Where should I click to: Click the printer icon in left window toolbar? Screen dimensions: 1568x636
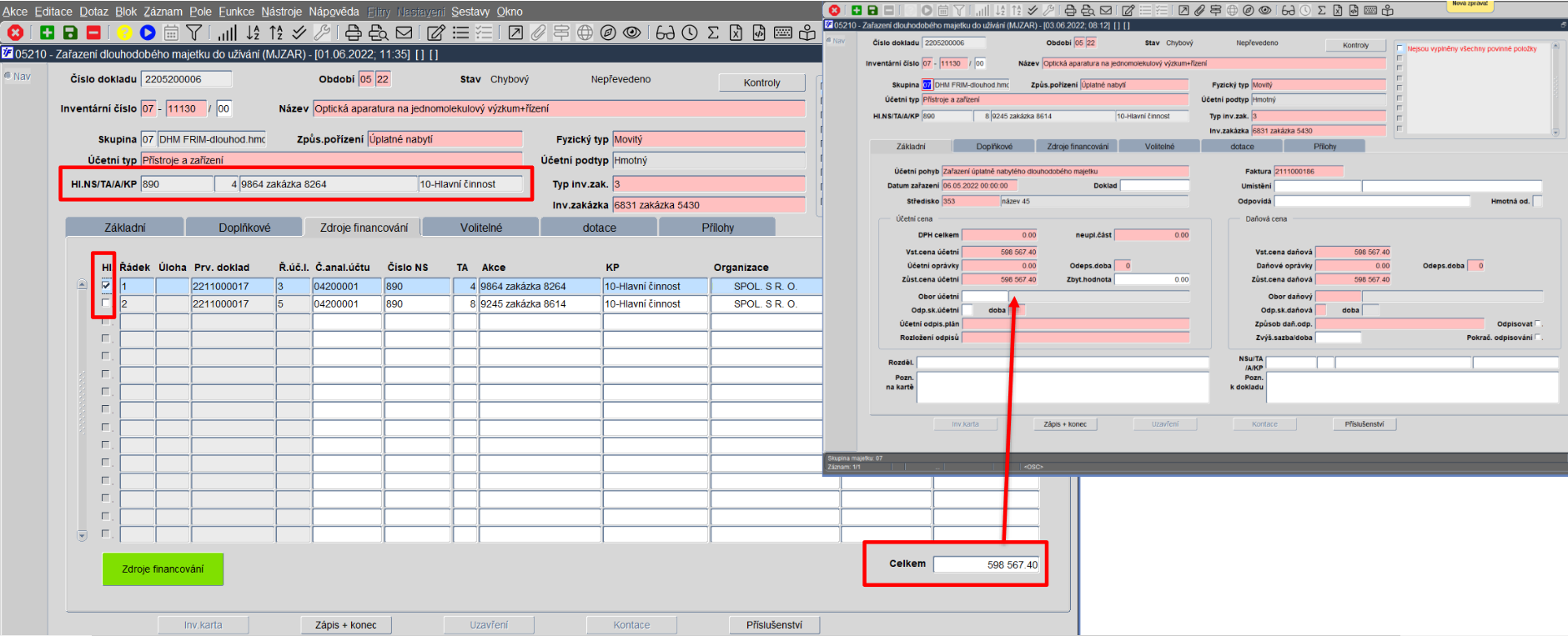354,33
